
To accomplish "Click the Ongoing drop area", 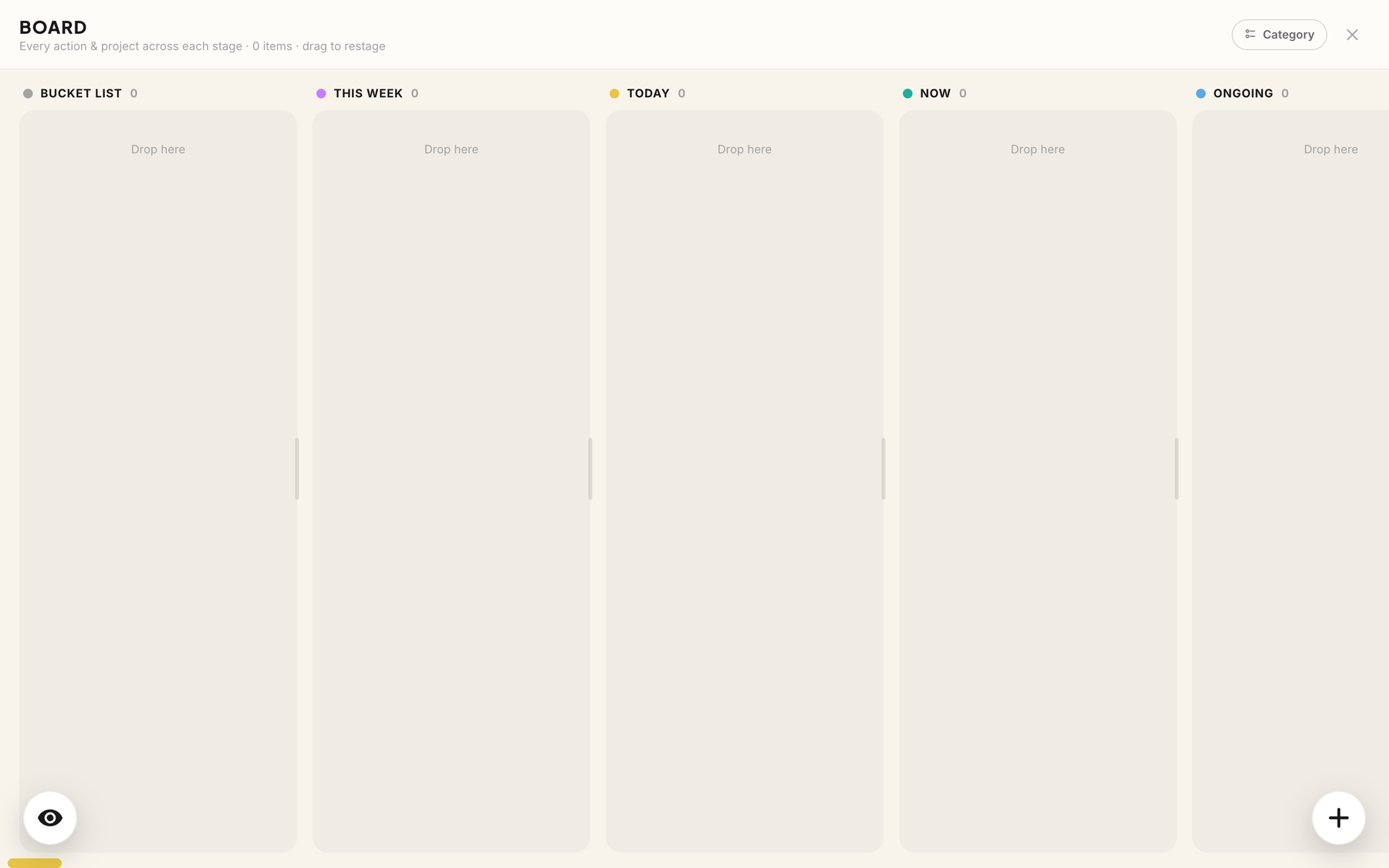I will click(1290, 481).
